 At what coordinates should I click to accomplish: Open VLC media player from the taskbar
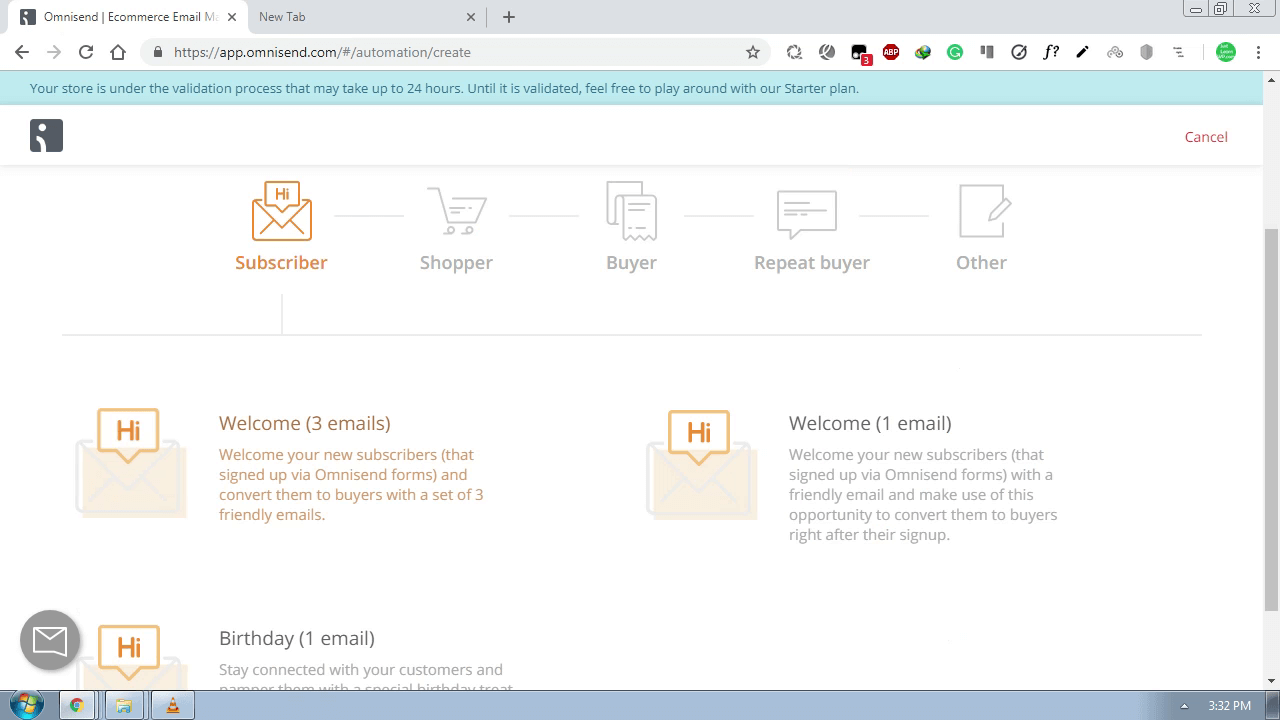[172, 705]
